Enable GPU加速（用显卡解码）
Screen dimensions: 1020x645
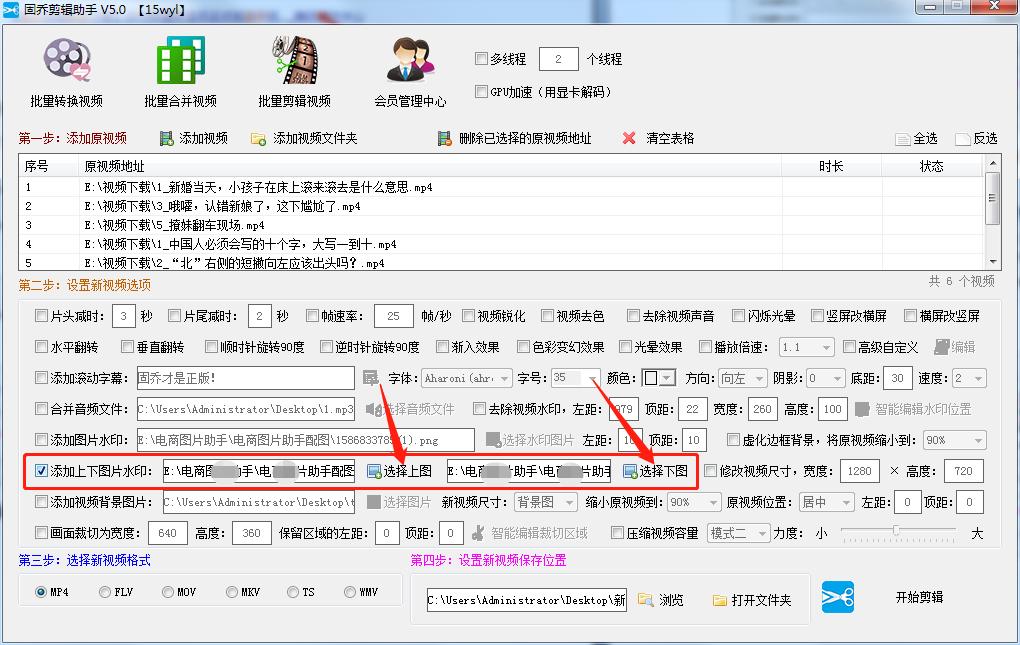tap(481, 91)
